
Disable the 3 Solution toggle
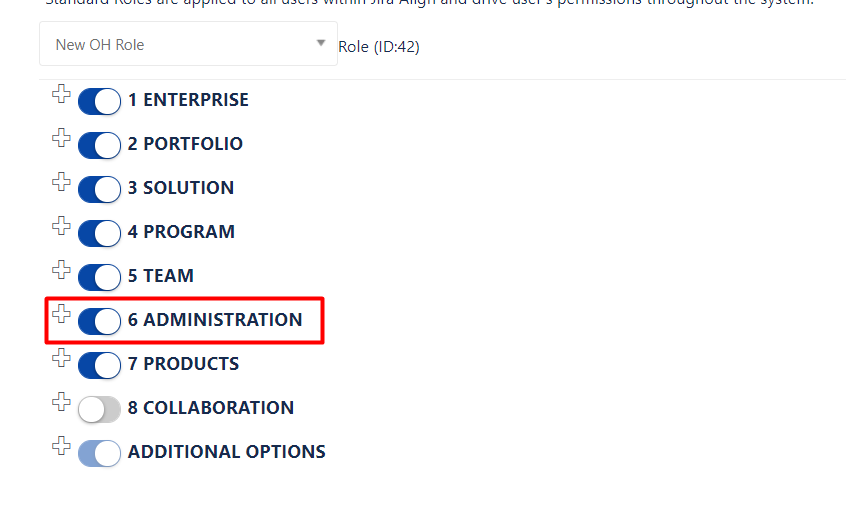tap(99, 189)
